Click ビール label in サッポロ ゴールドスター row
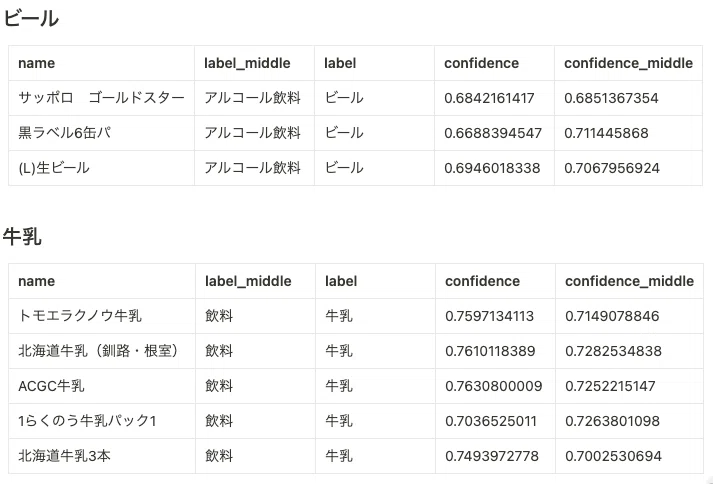The height and width of the screenshot is (484, 713). [x=344, y=98]
